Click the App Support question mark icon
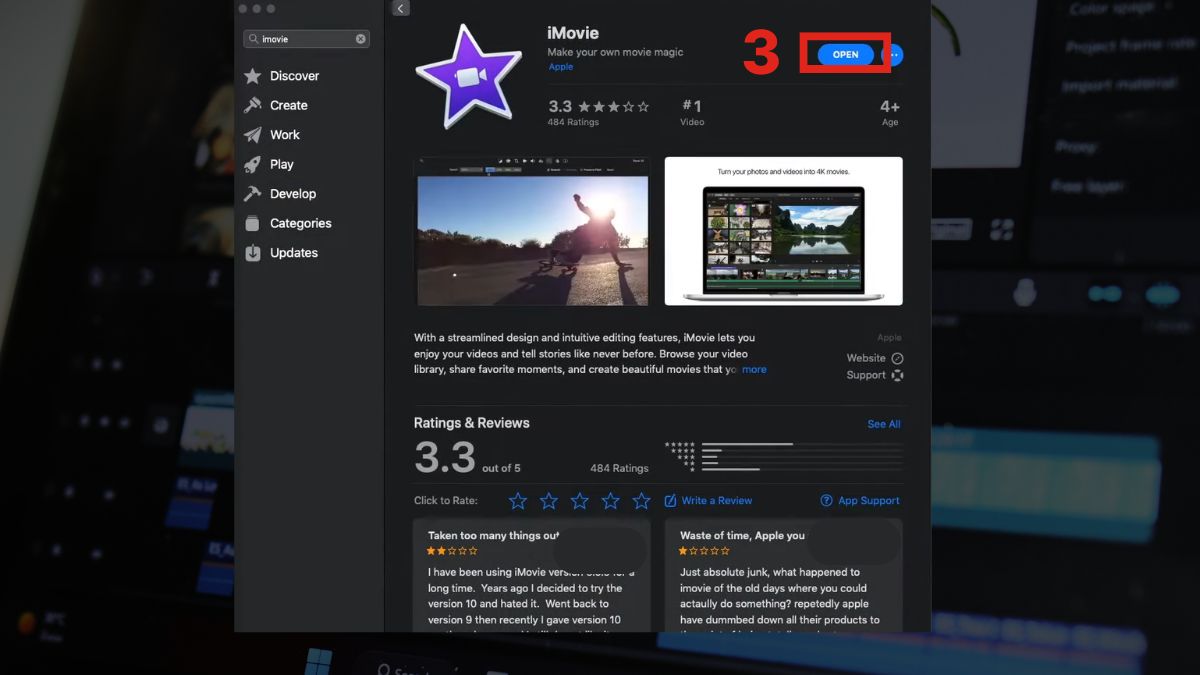 point(826,501)
